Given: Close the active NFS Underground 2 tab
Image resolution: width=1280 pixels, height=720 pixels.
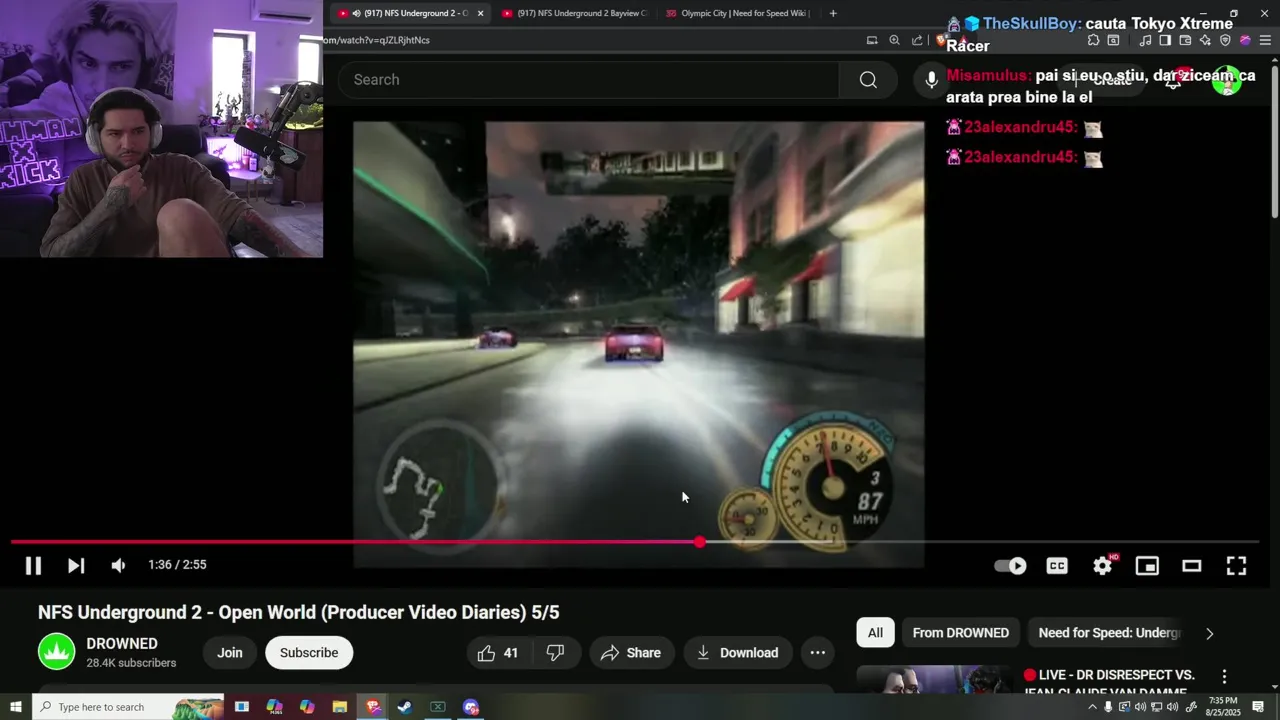Looking at the screenshot, I should [x=480, y=13].
